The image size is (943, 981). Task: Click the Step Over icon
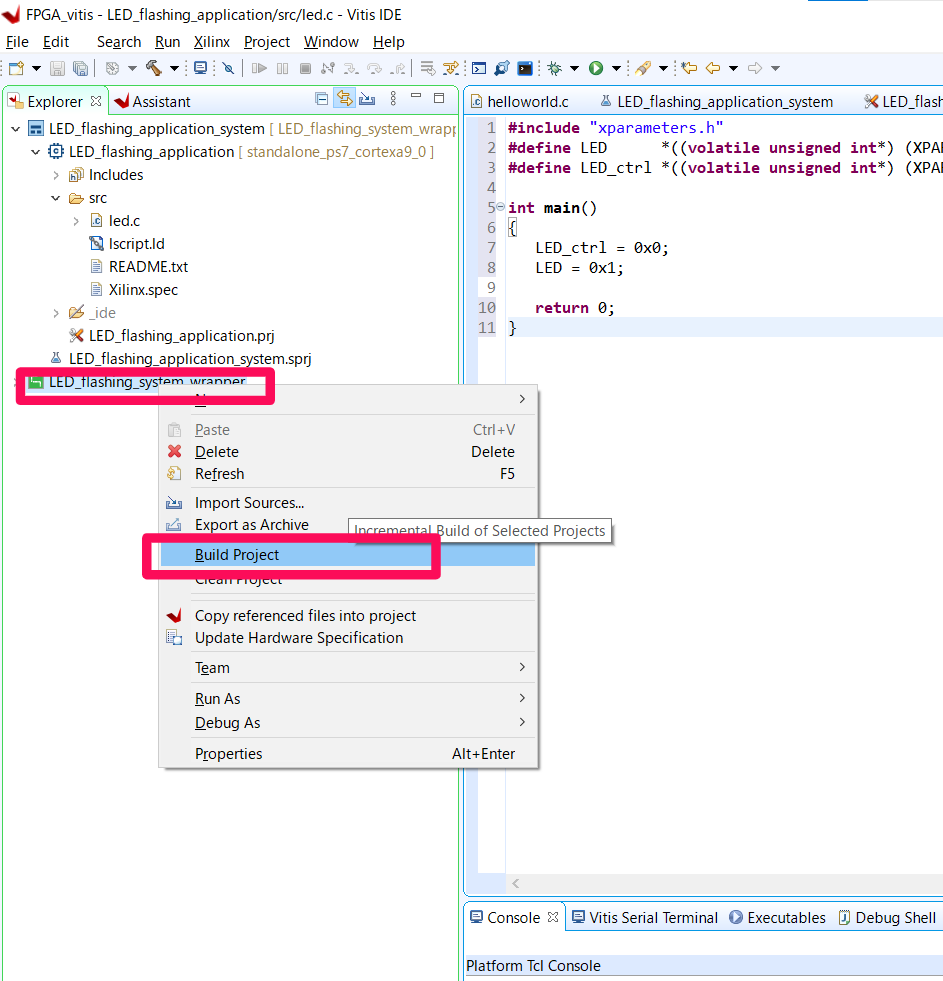coord(374,68)
